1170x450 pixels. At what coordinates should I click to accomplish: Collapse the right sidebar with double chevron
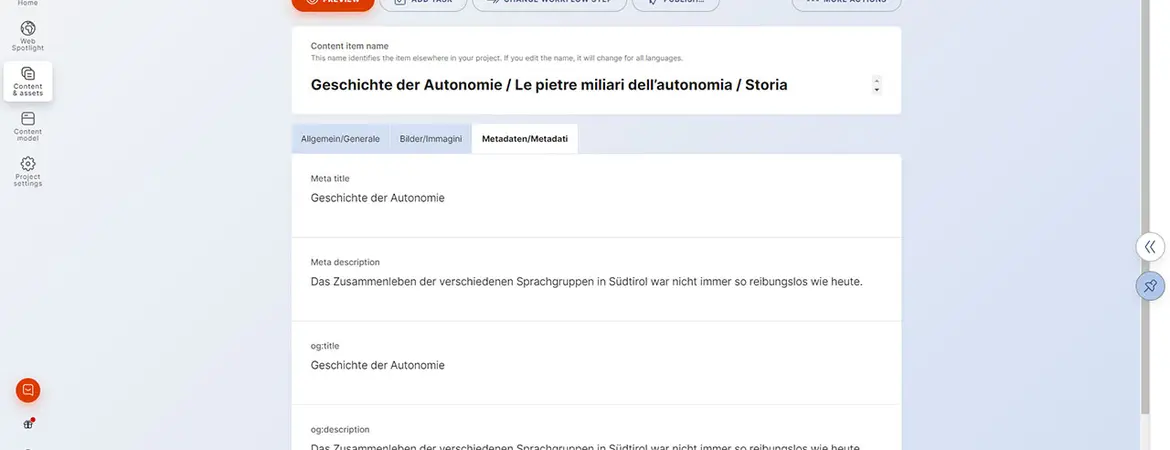(x=1150, y=246)
